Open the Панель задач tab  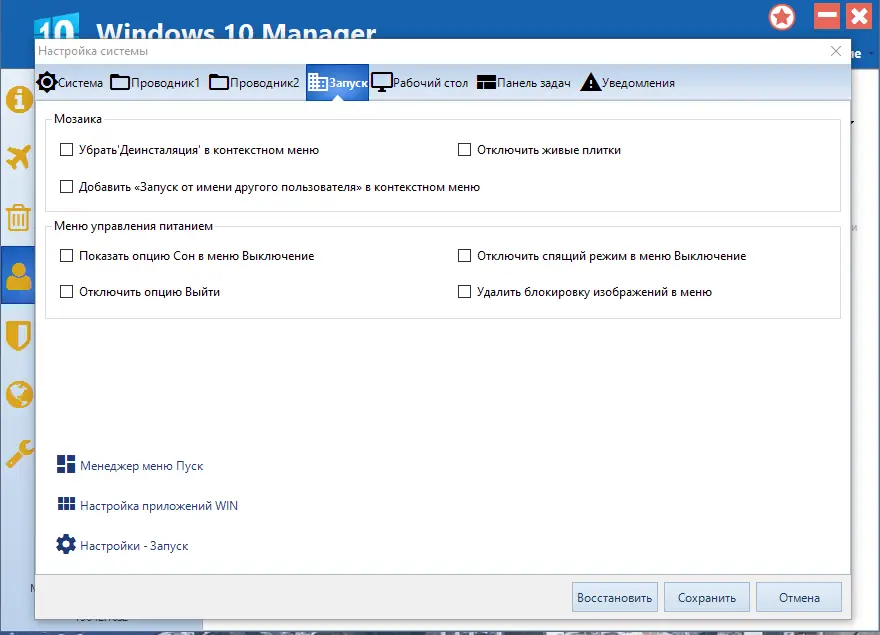524,83
